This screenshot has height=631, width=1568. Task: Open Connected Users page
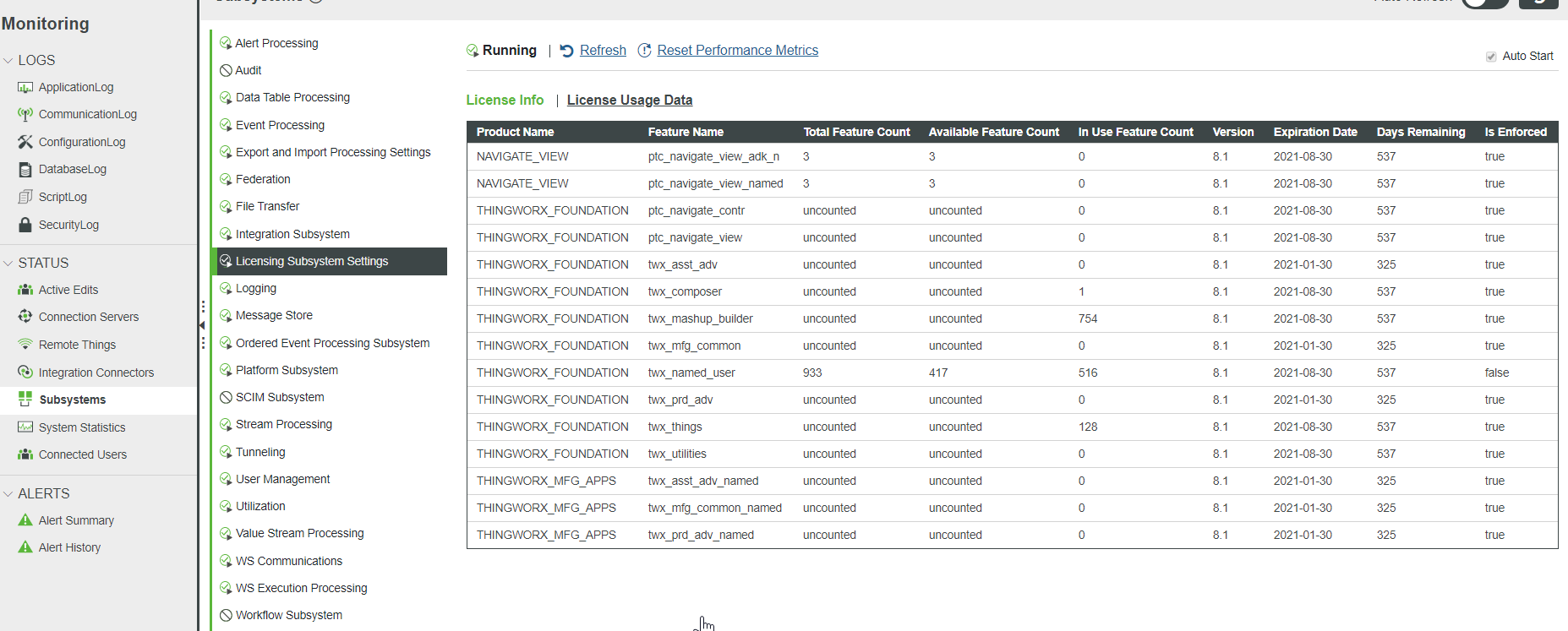tap(83, 454)
